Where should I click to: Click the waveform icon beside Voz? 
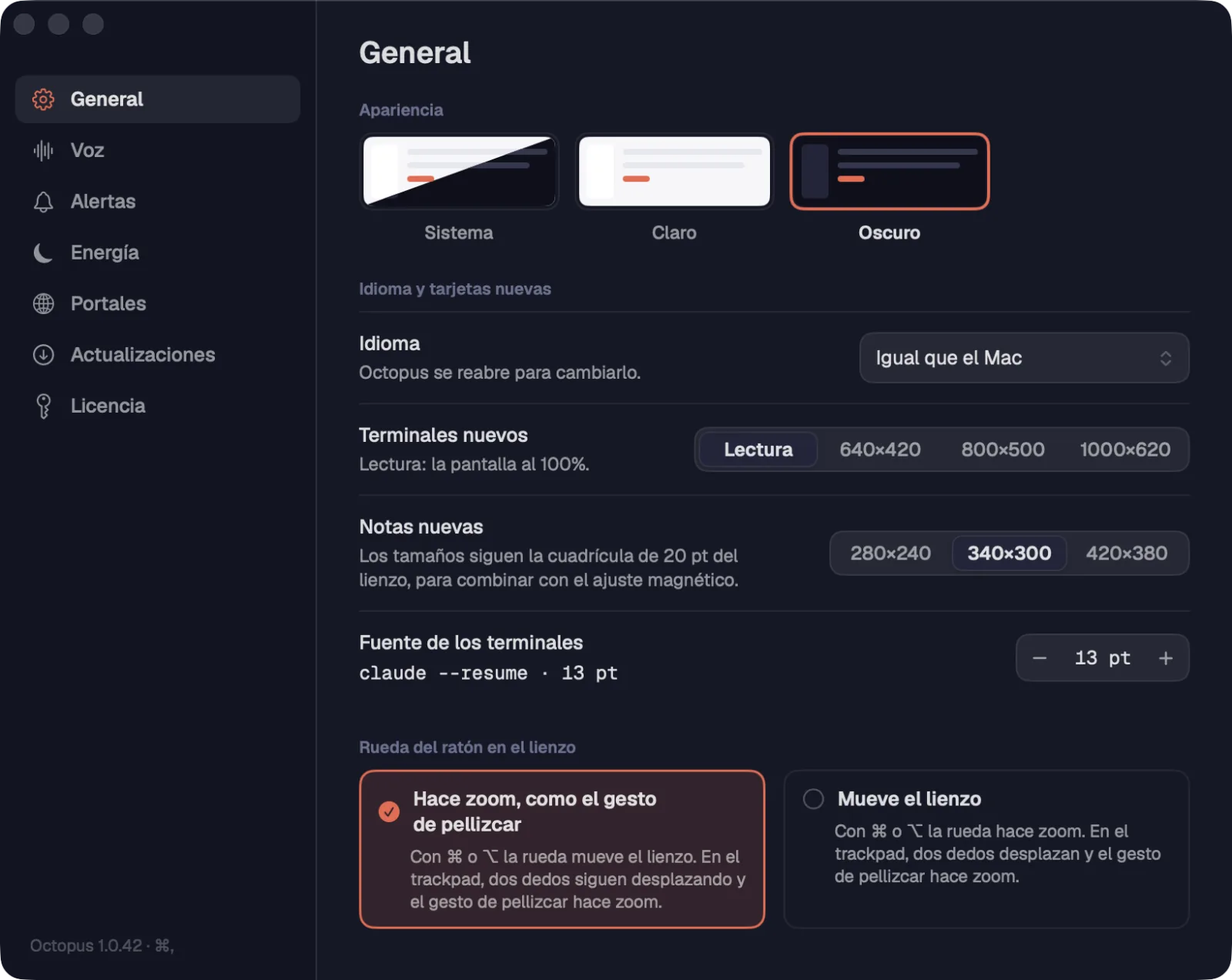click(43, 150)
